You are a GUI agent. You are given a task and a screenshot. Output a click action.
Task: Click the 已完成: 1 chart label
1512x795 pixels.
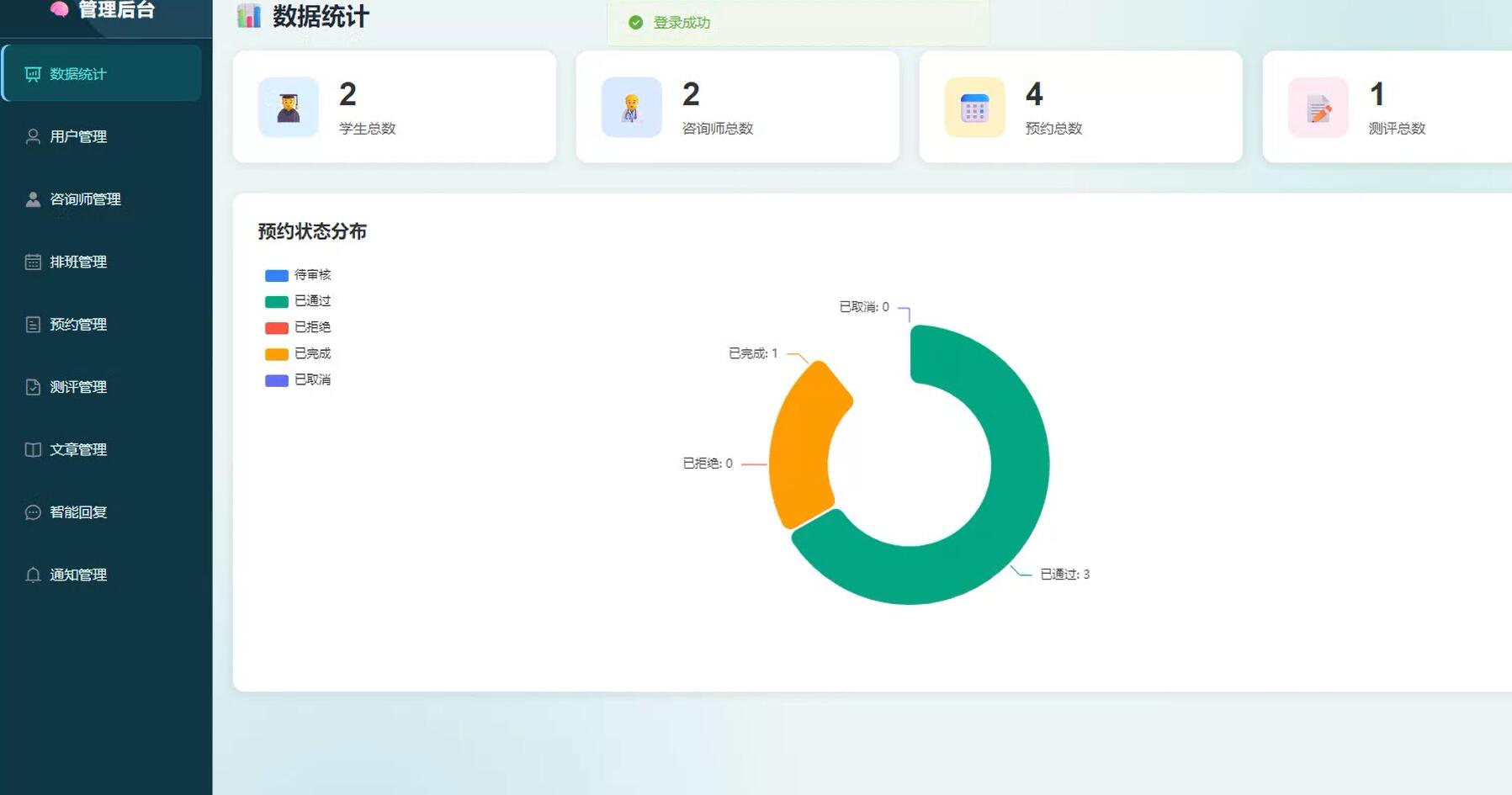[753, 353]
